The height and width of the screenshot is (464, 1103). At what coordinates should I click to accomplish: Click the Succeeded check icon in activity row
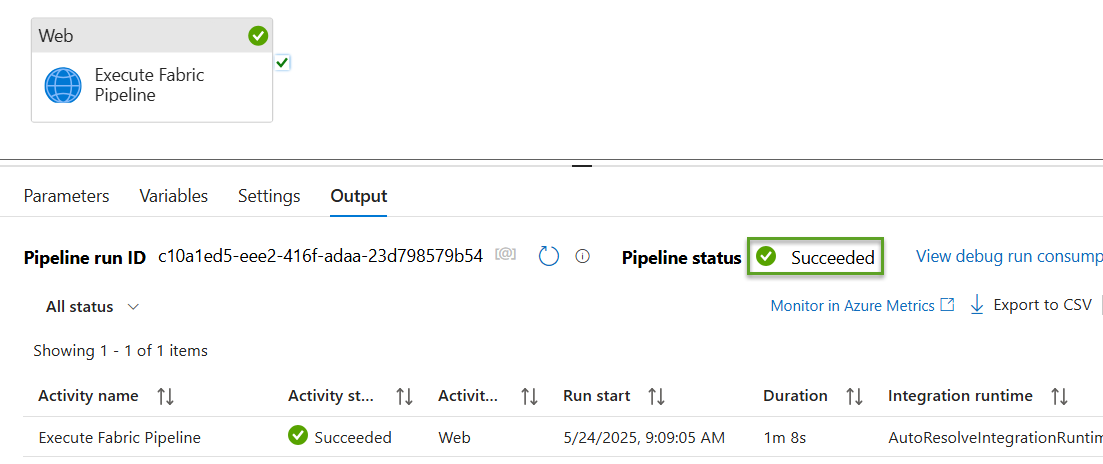pyautogui.click(x=298, y=436)
